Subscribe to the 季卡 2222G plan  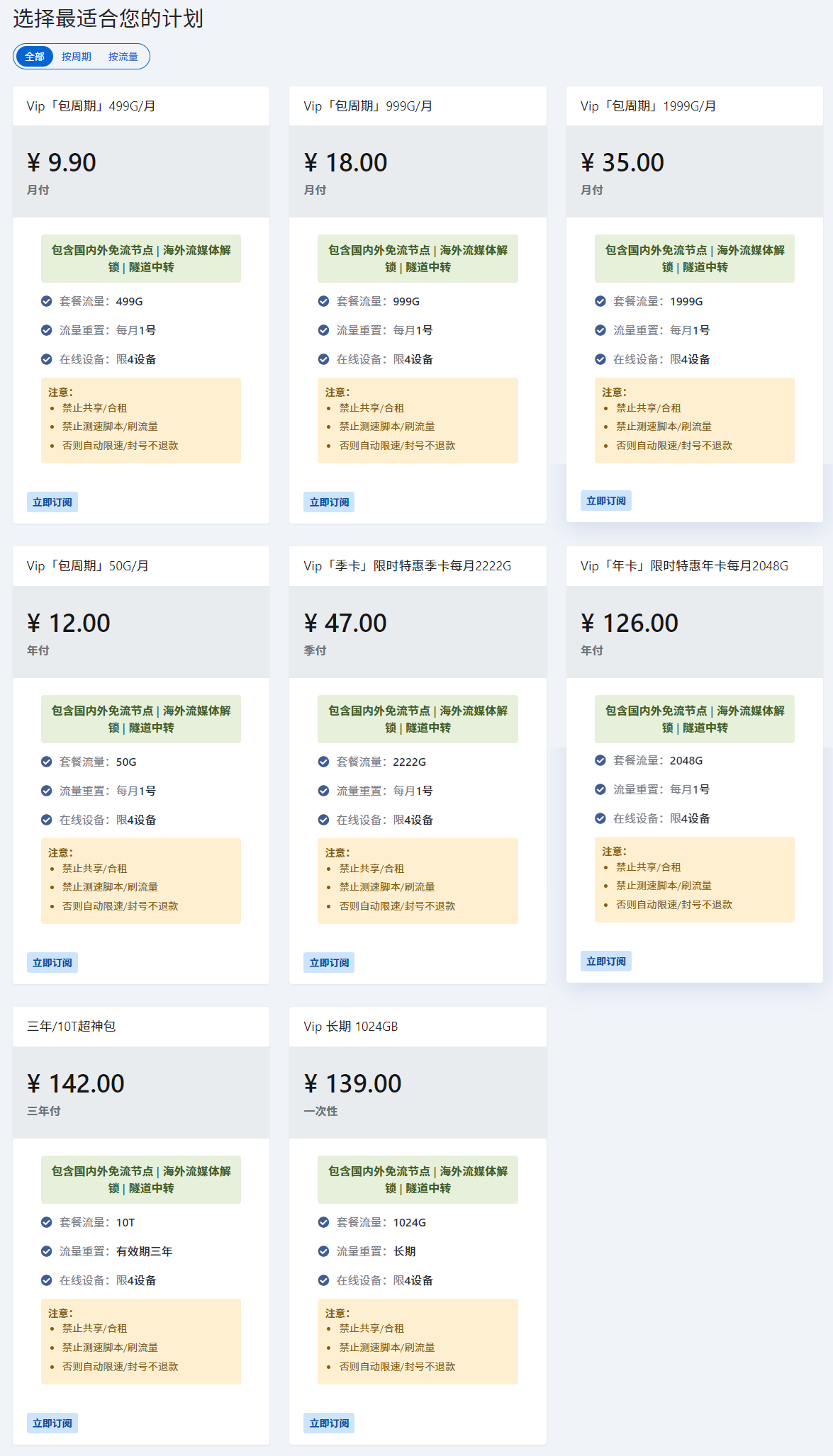click(329, 963)
